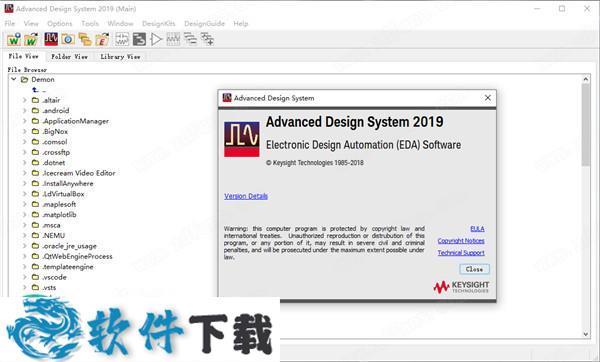Open the Help menu
The width and height of the screenshot is (600, 362).
pos(241,23)
